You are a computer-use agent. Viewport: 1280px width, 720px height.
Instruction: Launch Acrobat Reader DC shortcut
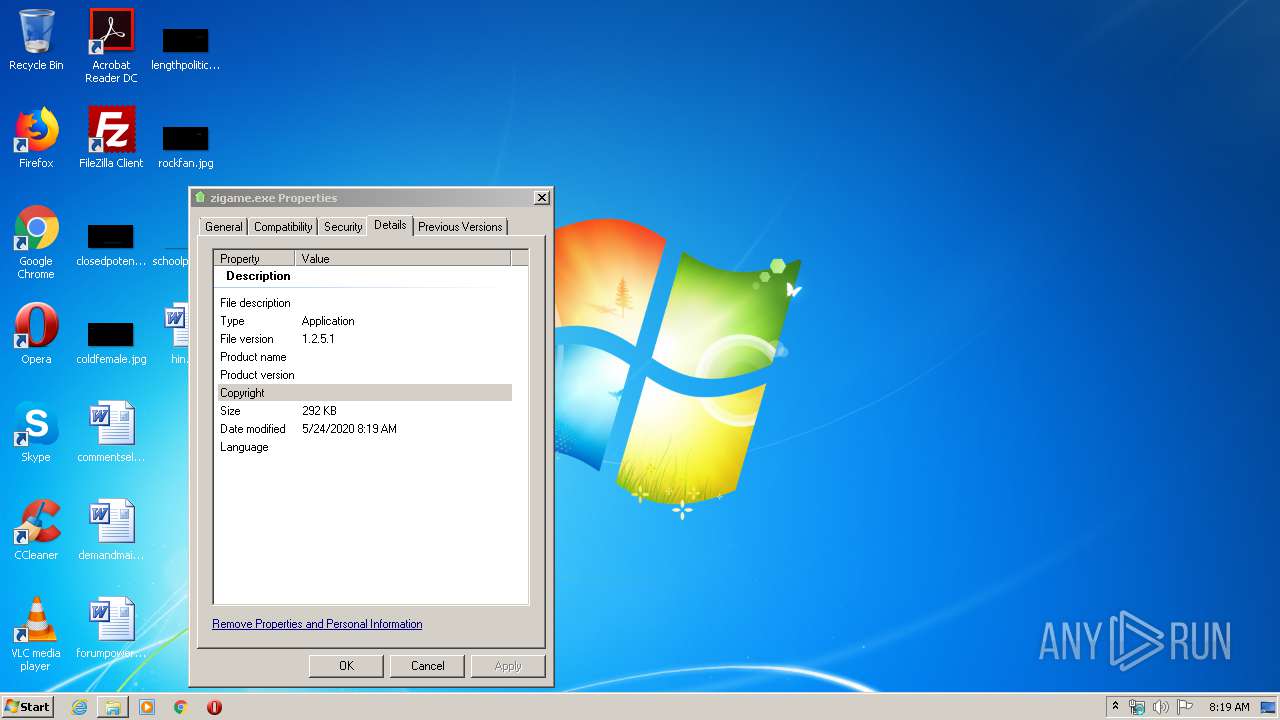pyautogui.click(x=111, y=46)
